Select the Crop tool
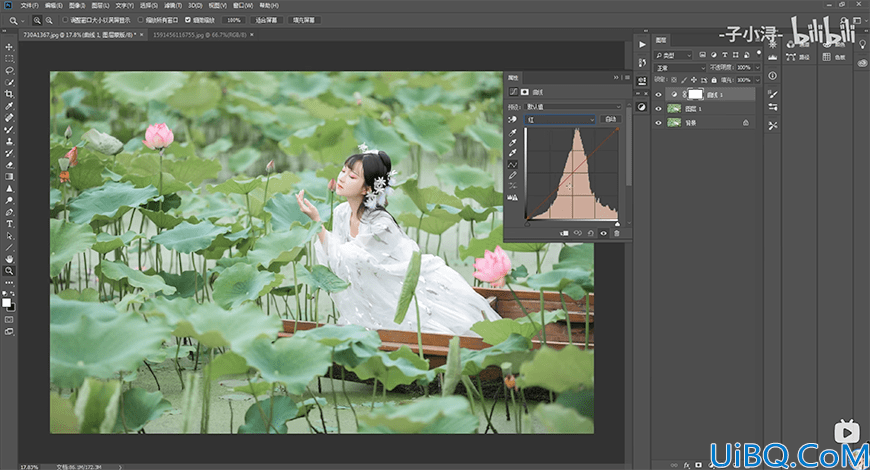This screenshot has height=470, width=870. [x=9, y=94]
